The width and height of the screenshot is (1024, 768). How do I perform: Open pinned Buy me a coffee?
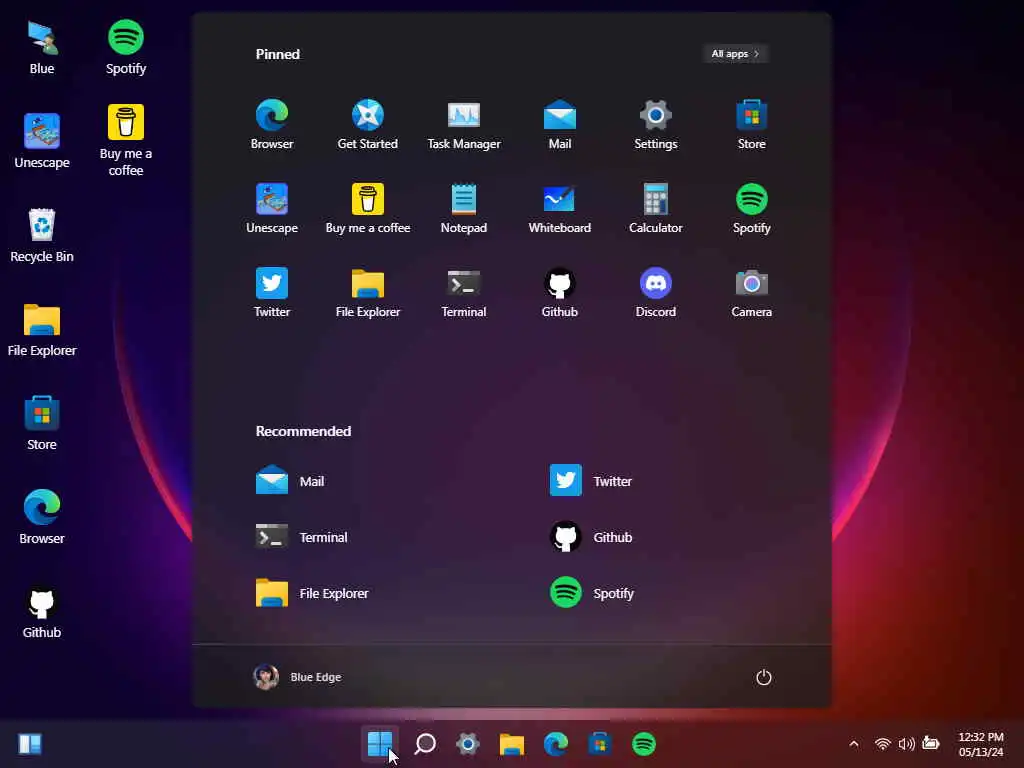(368, 209)
